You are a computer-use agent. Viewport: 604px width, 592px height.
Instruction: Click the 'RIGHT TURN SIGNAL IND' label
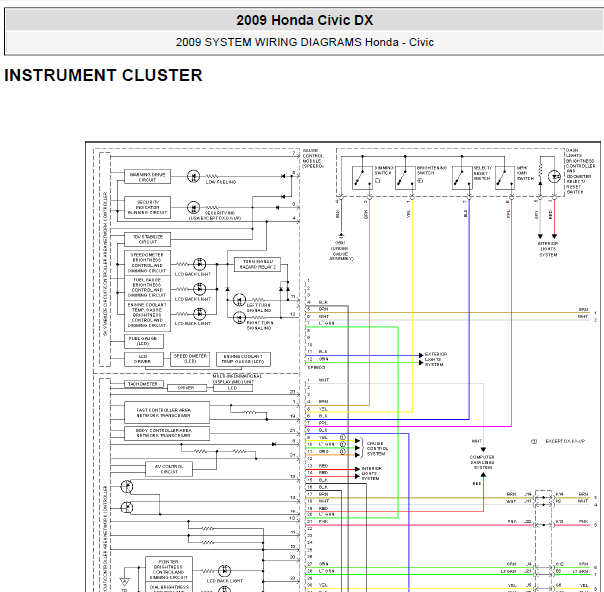click(260, 325)
